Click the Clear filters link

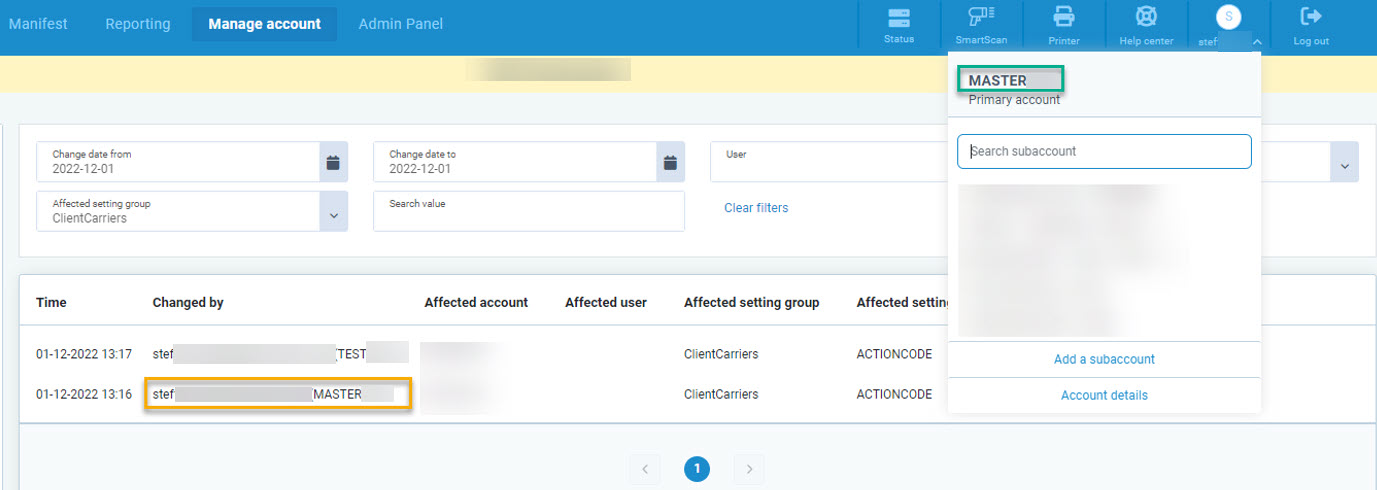(756, 208)
